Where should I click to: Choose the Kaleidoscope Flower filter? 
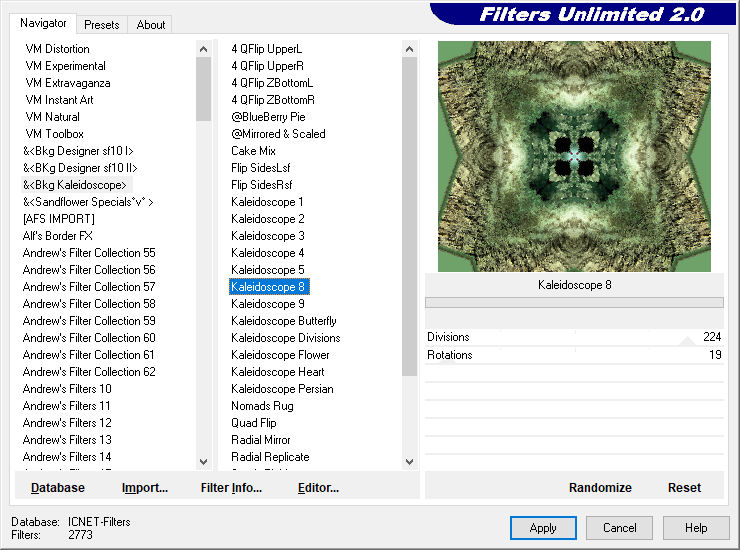coord(280,355)
